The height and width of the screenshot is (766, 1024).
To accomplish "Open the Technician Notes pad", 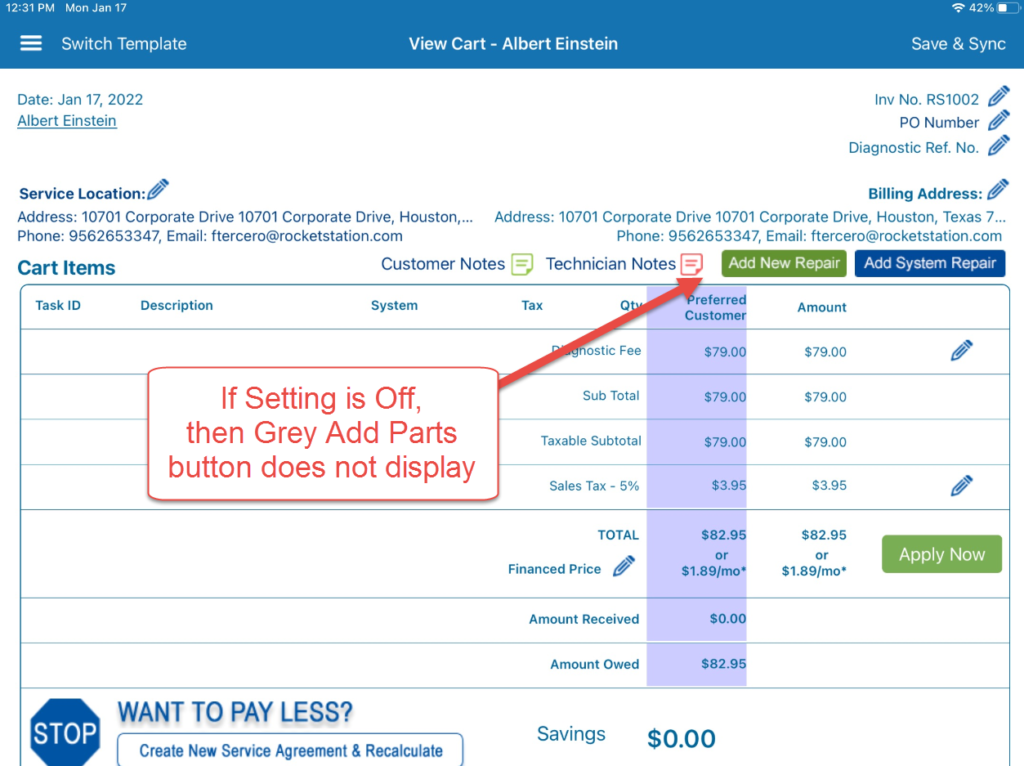I will (691, 264).
